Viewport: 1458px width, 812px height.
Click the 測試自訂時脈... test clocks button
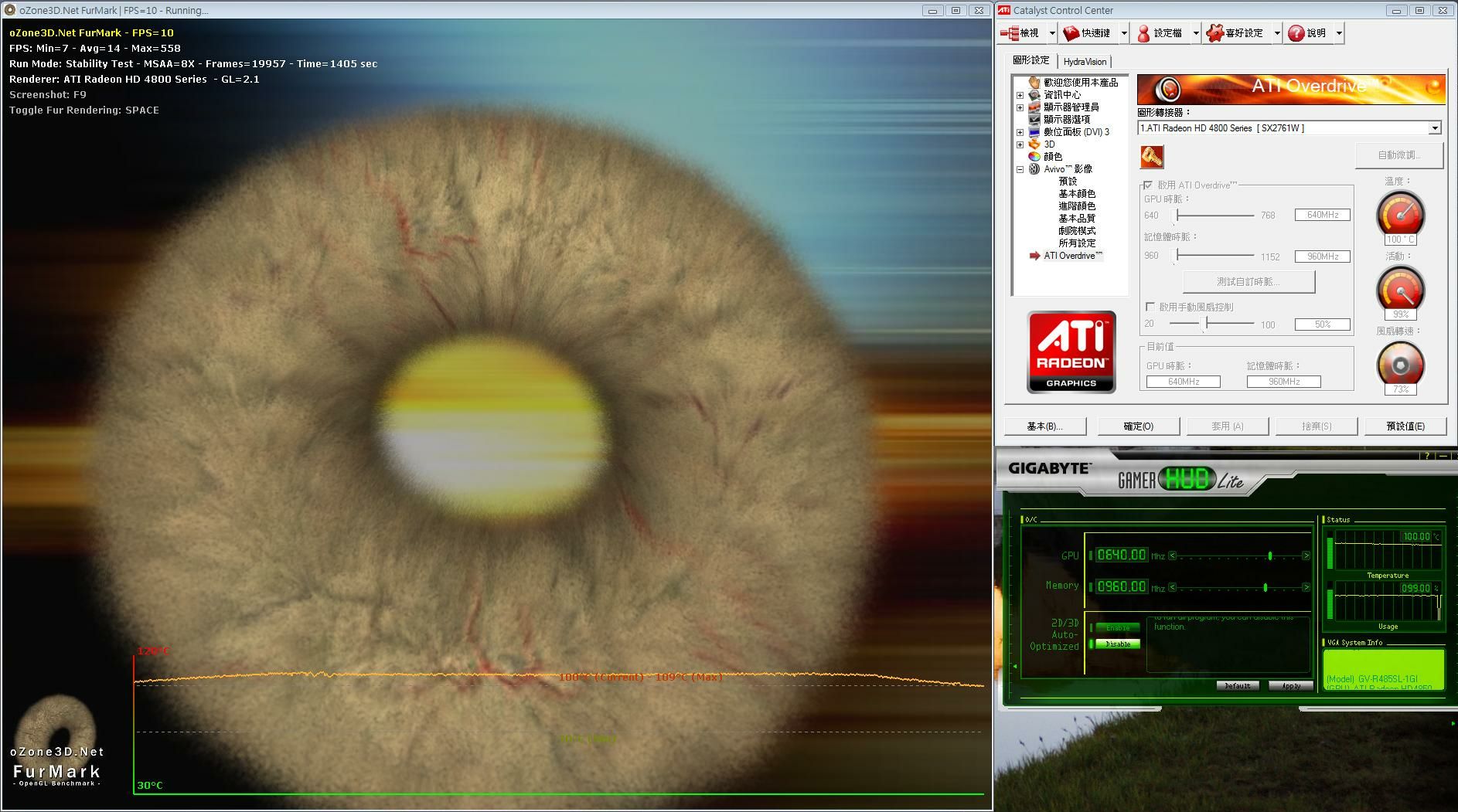(1248, 282)
